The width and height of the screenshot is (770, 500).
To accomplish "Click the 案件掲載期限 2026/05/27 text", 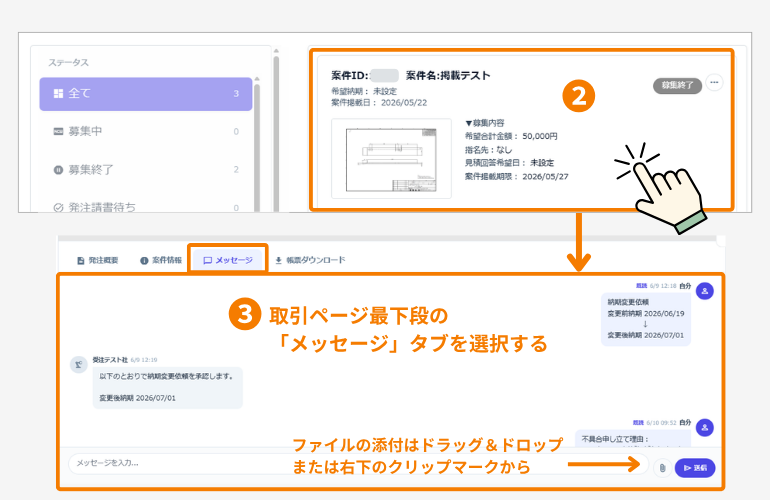I will click(517, 177).
